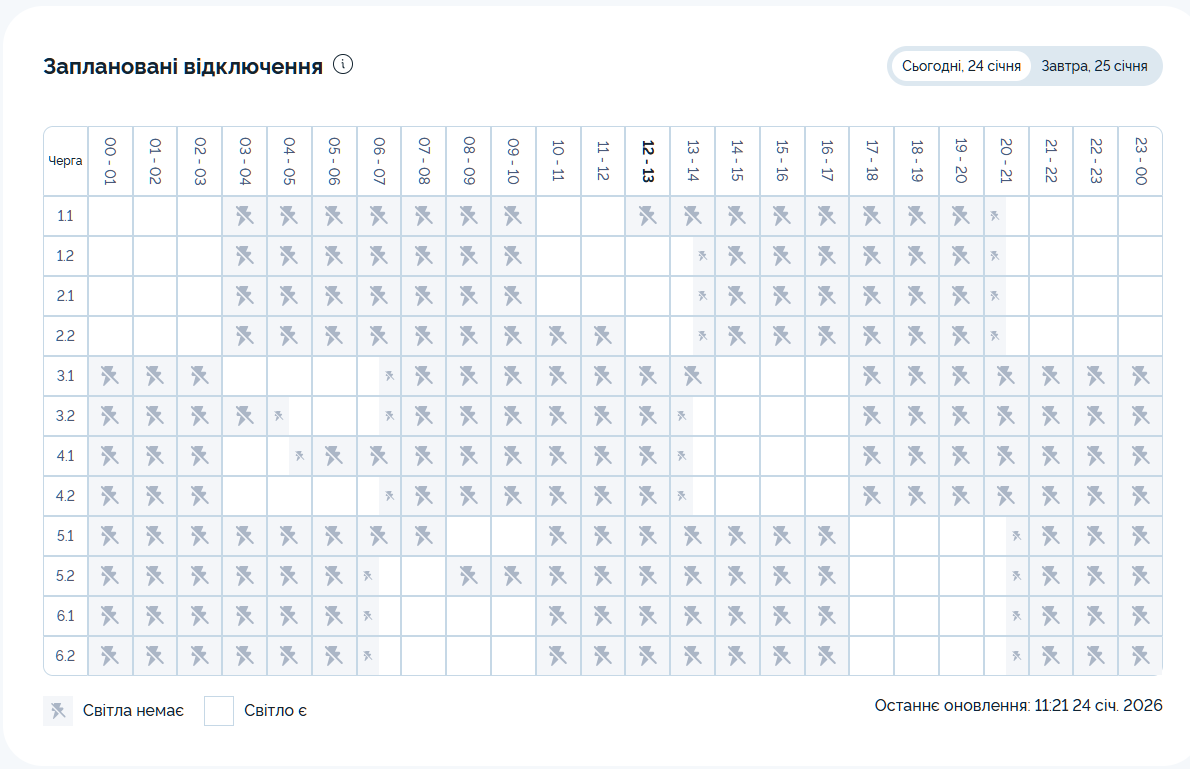The height and width of the screenshot is (769, 1190).
Task: Switch to the Завтра, 25 січня tab
Action: pos(1094,66)
